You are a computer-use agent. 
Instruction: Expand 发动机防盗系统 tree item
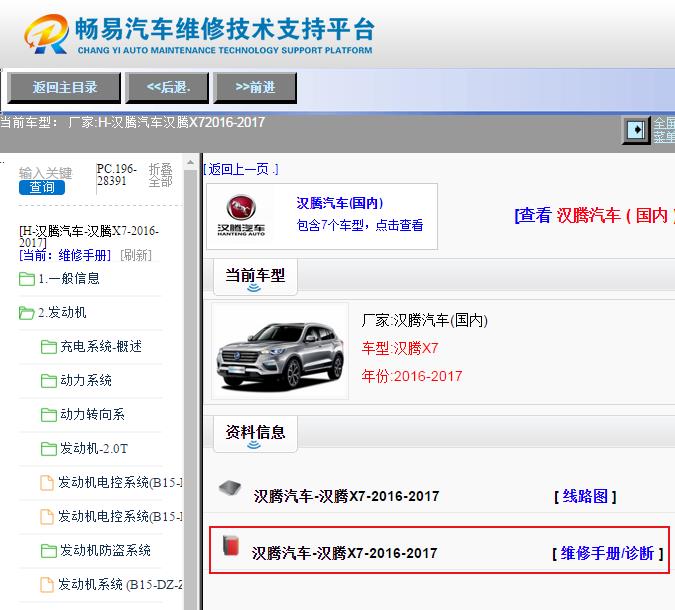[105, 550]
